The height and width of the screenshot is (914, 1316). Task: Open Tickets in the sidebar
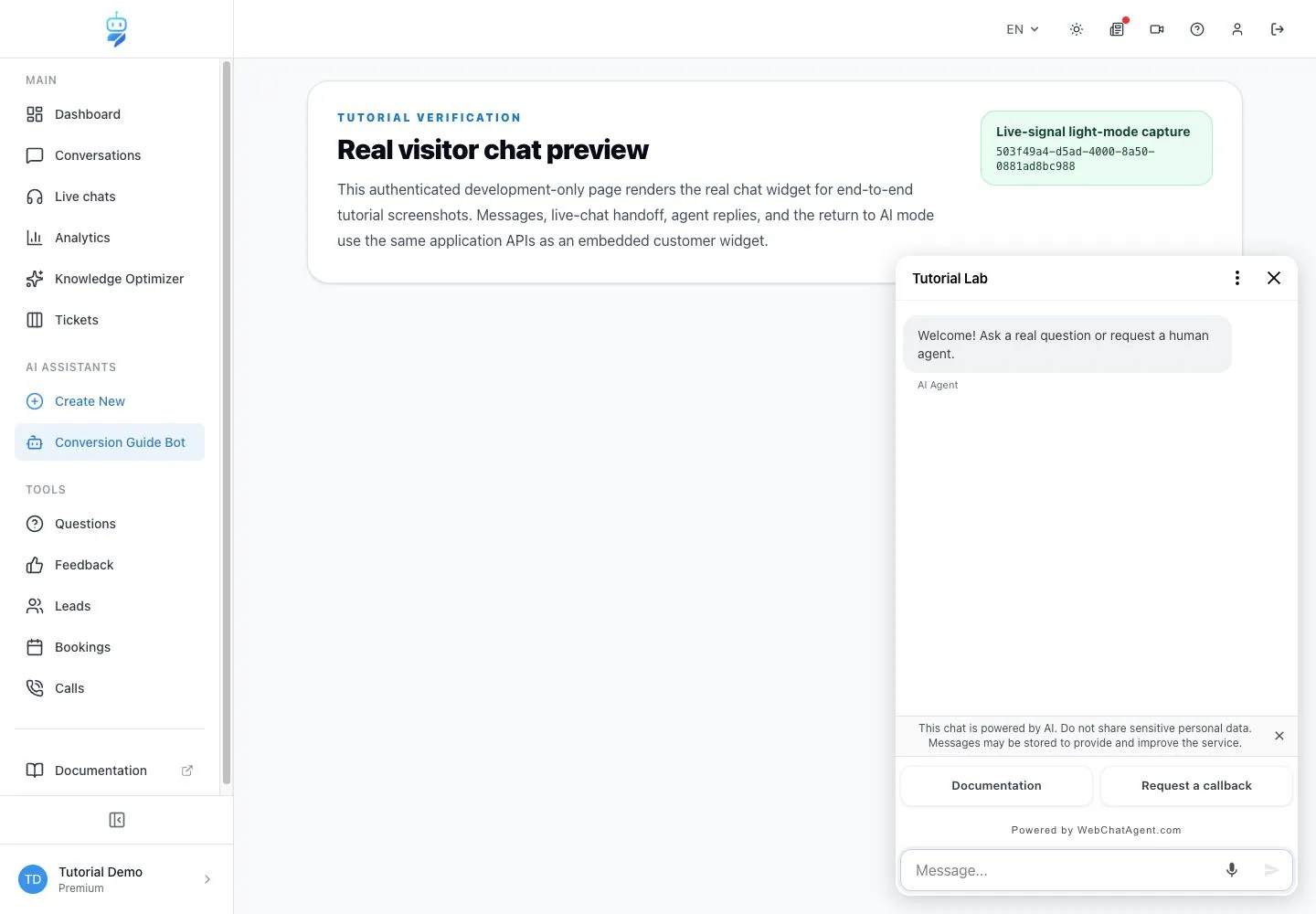[110, 320]
